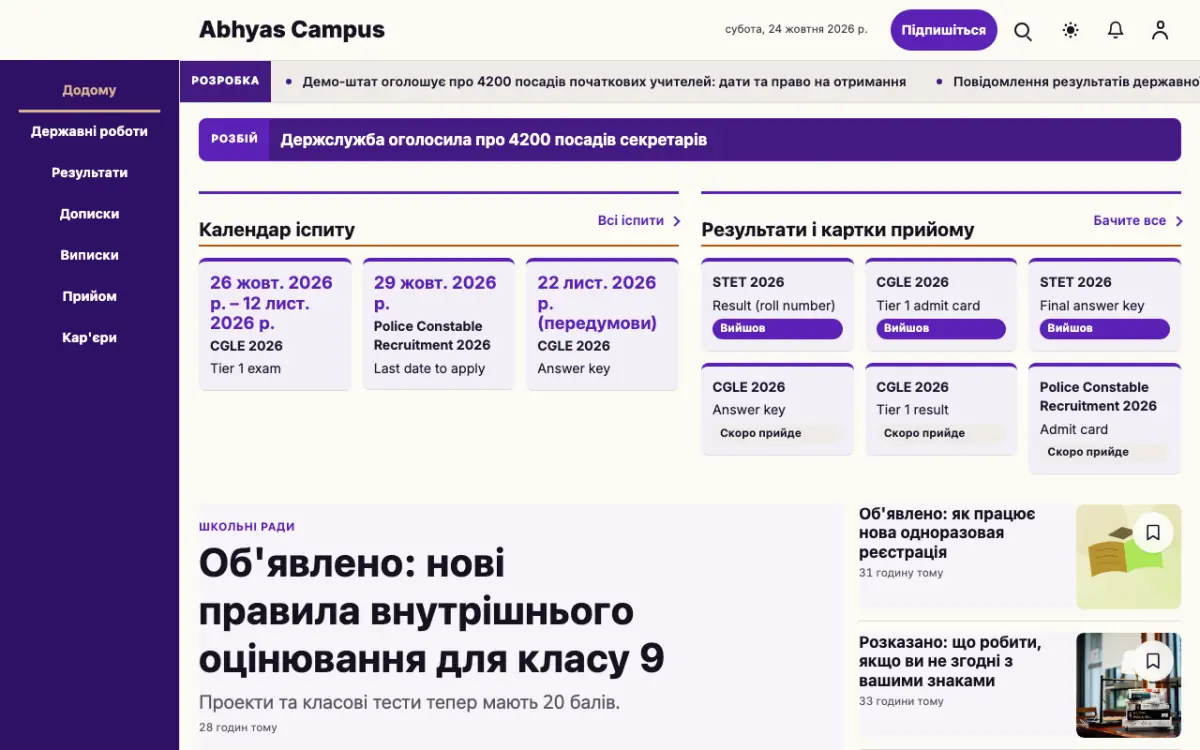Open STET 2026 Result (roll number) card

[x=778, y=304]
